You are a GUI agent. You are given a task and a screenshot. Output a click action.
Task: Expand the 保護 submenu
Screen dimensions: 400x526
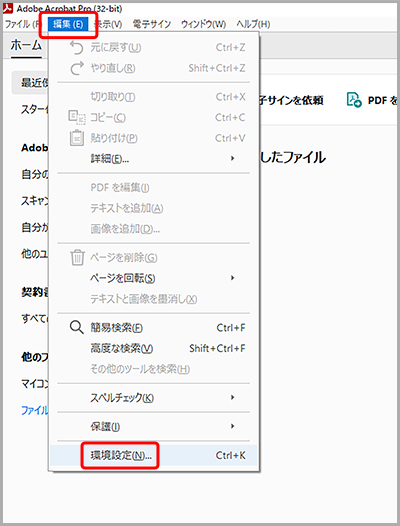(232, 426)
